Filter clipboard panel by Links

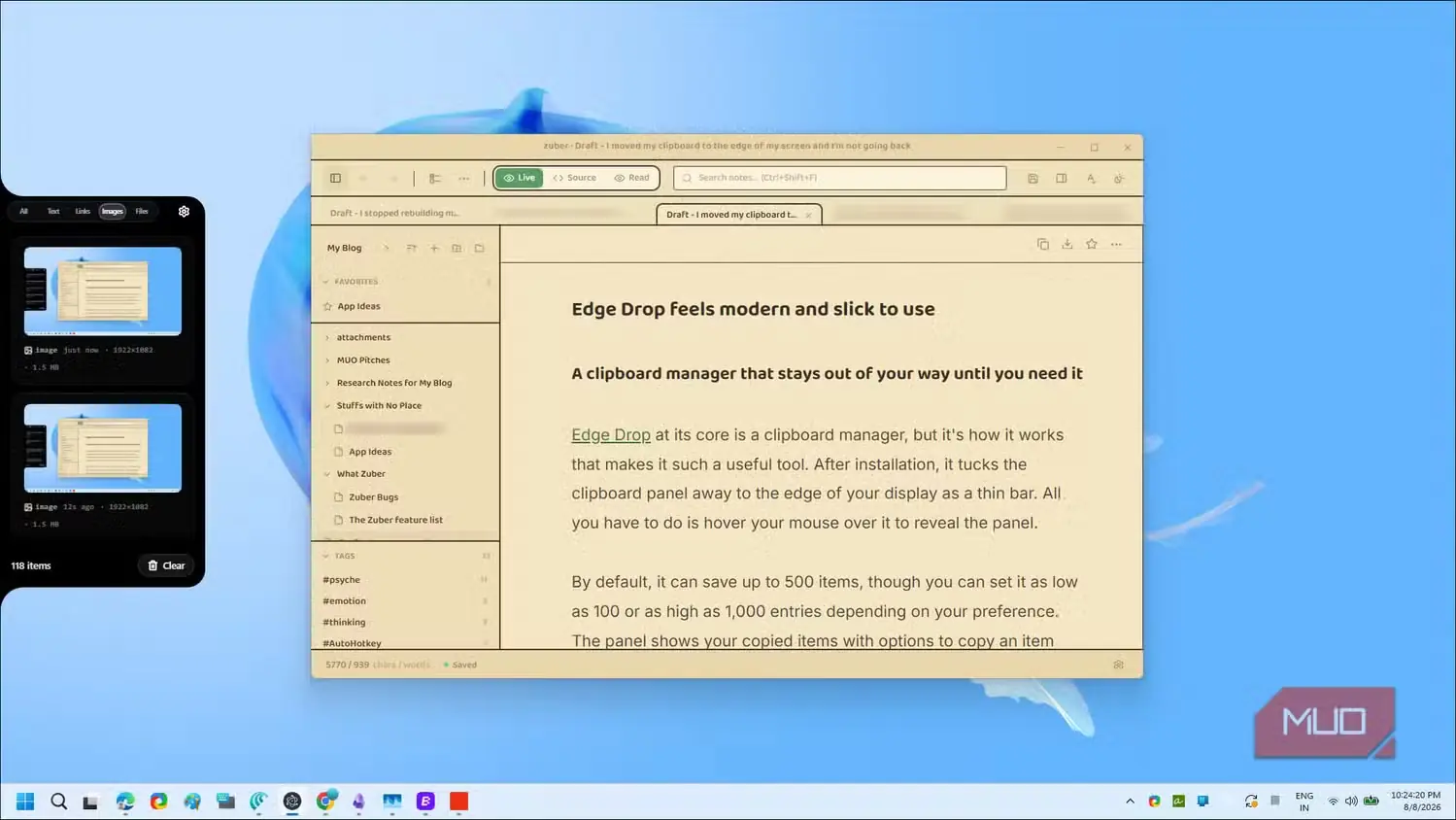point(83,211)
